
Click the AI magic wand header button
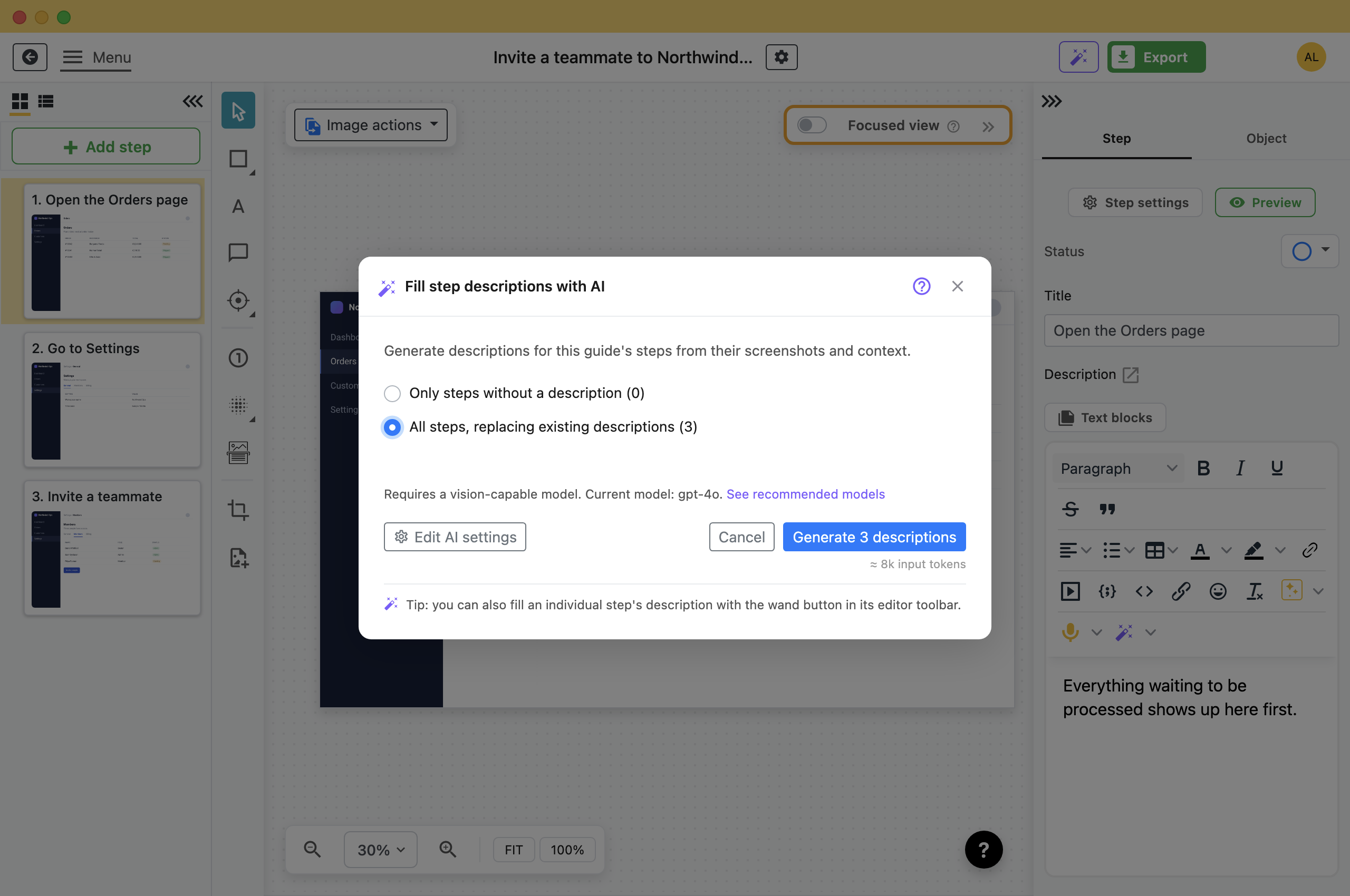coord(1078,57)
